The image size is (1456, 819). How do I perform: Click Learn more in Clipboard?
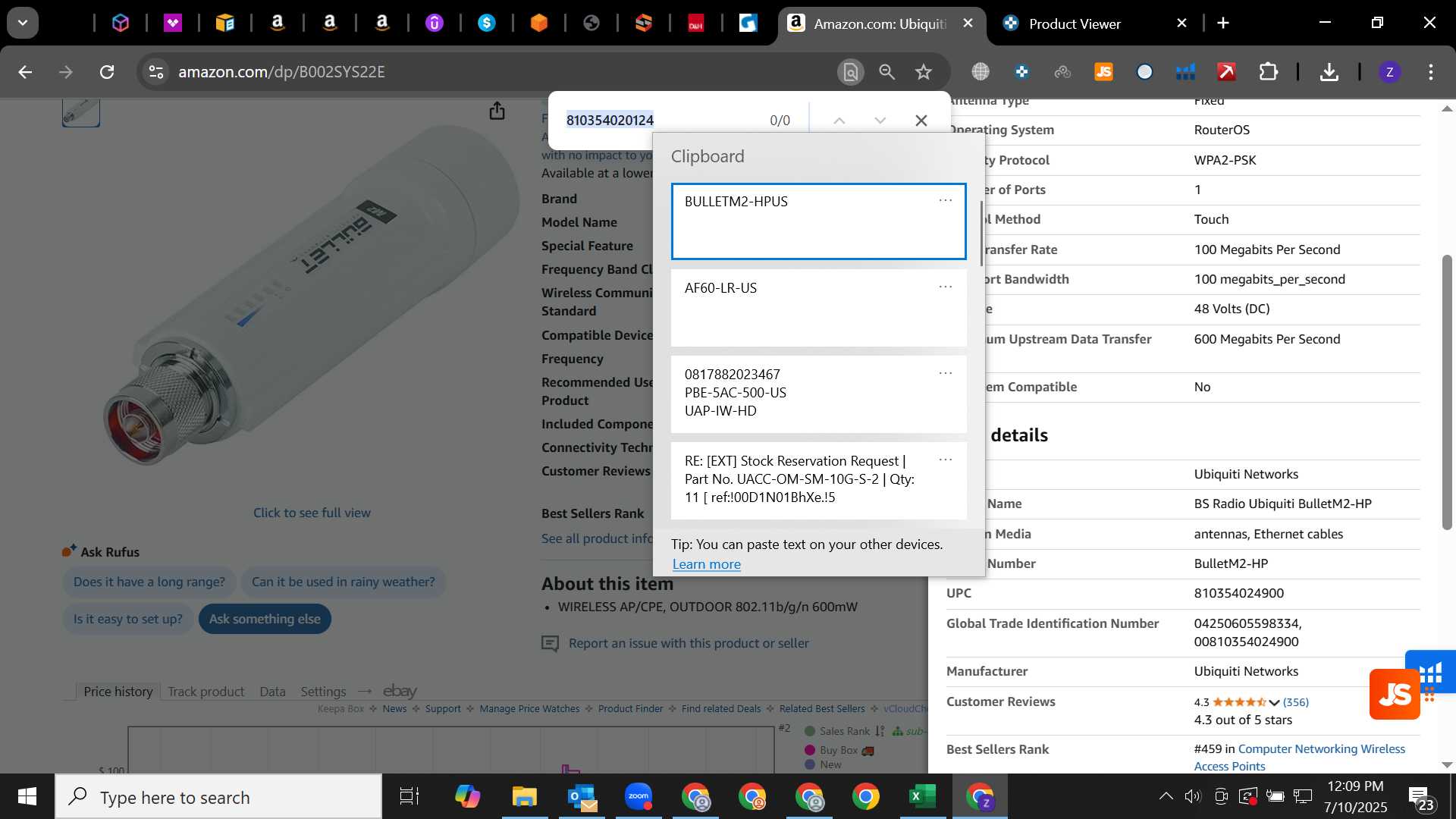tap(706, 564)
